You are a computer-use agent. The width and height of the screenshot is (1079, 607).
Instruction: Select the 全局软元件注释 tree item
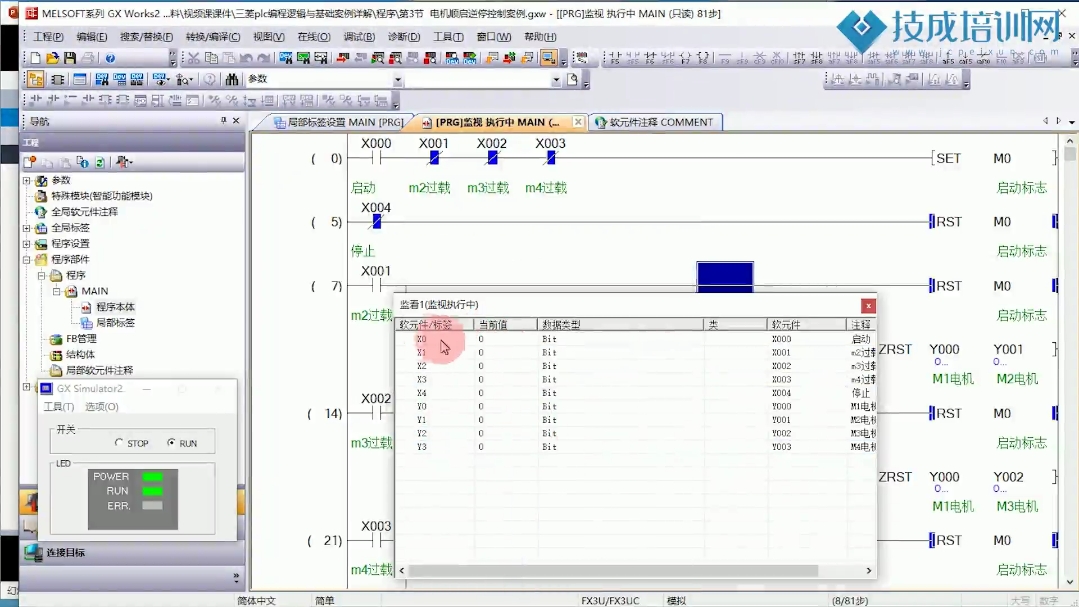[x=85, y=212]
